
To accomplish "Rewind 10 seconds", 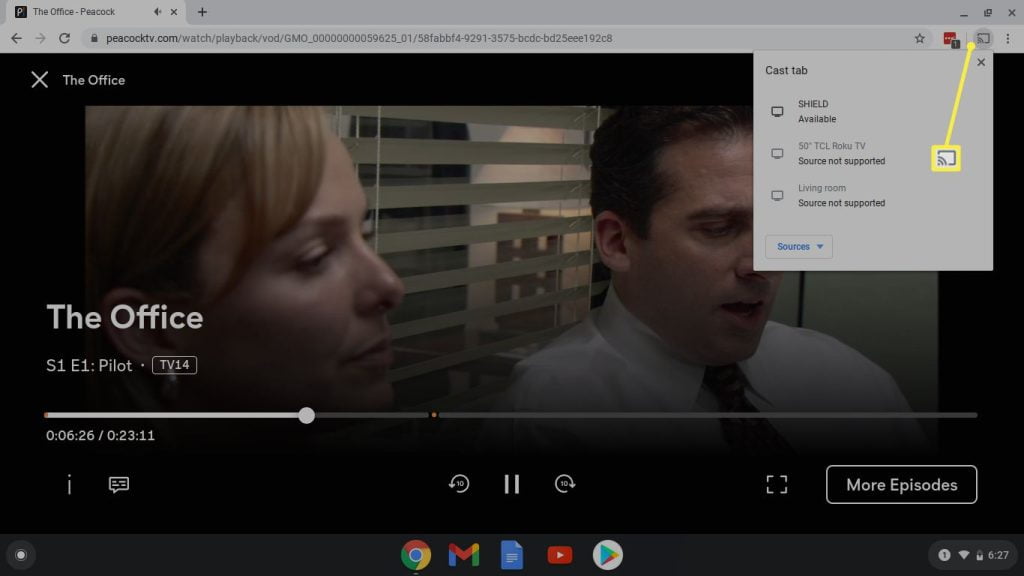I will [459, 484].
